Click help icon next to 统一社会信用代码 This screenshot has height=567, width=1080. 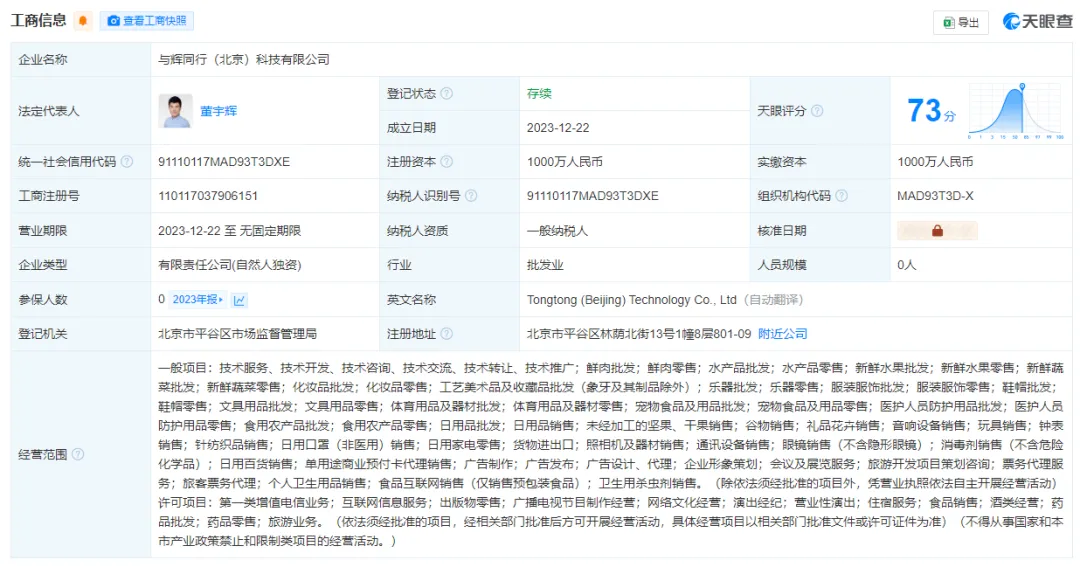[x=127, y=162]
